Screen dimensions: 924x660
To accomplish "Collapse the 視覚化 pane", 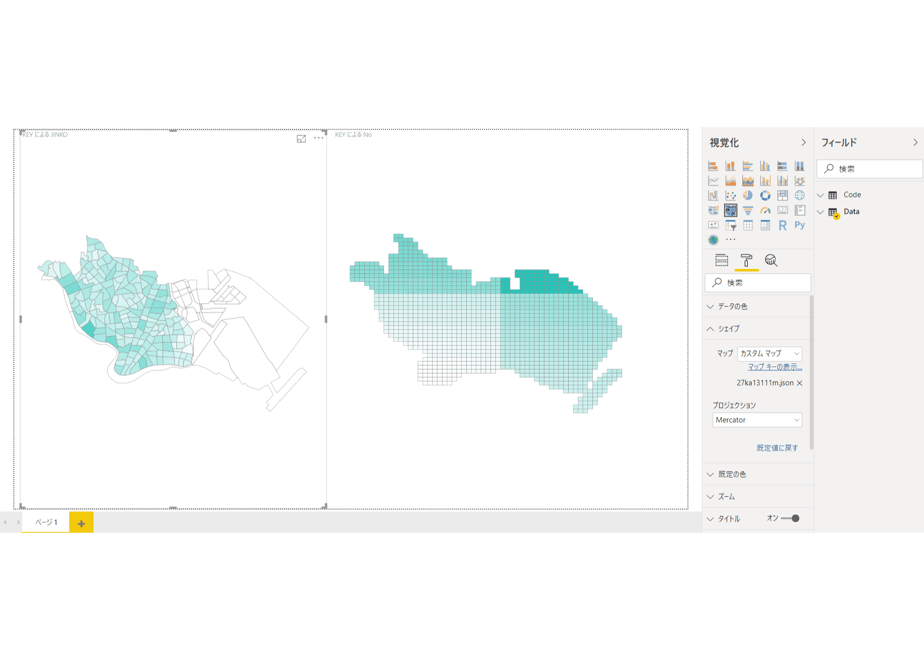I will tap(803, 143).
